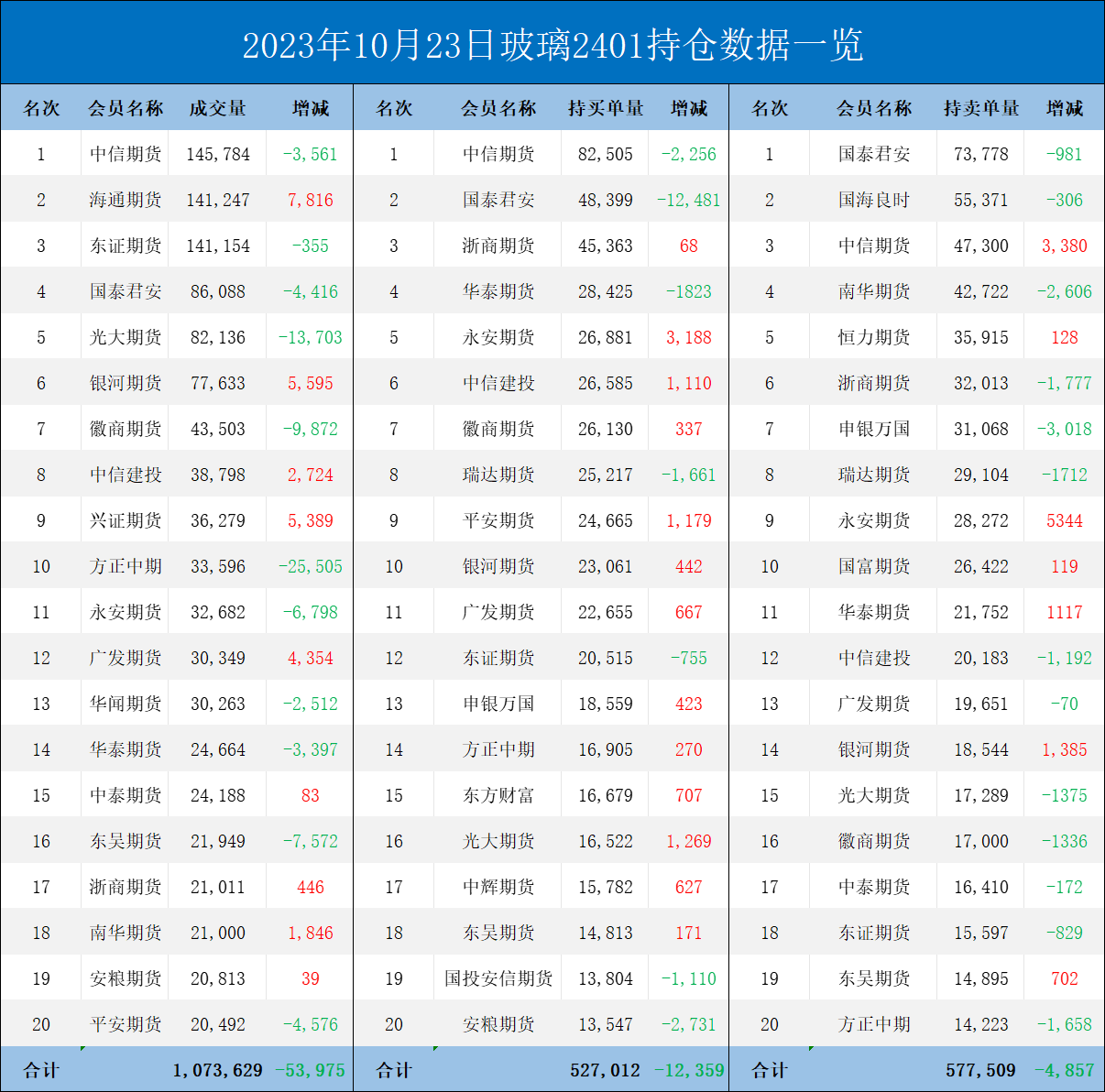Select the change value -13,703
Viewport: 1105px width, 1092px height.
(x=311, y=337)
